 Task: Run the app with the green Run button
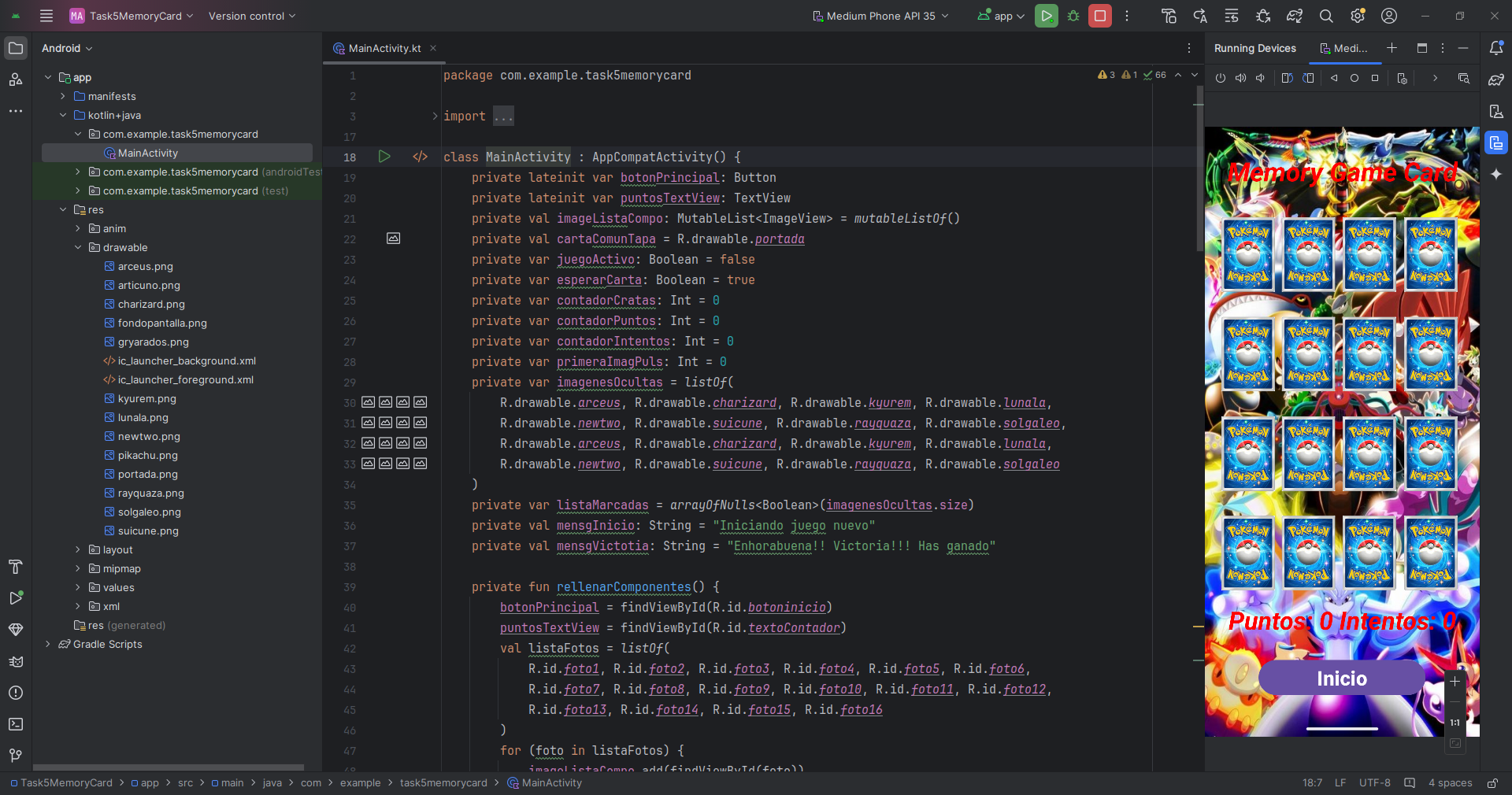point(1046,16)
